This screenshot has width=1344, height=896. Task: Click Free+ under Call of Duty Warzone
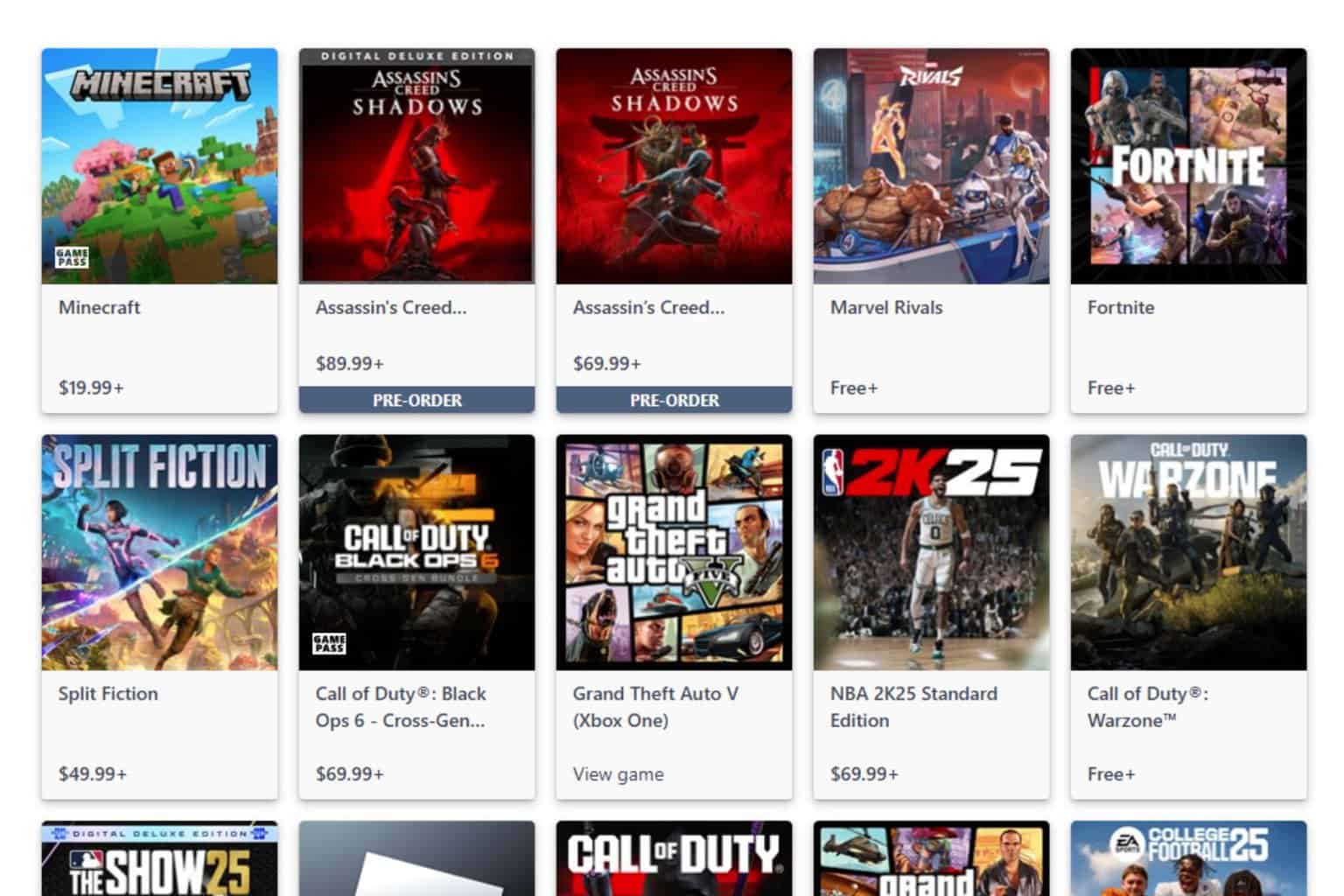coord(1110,774)
